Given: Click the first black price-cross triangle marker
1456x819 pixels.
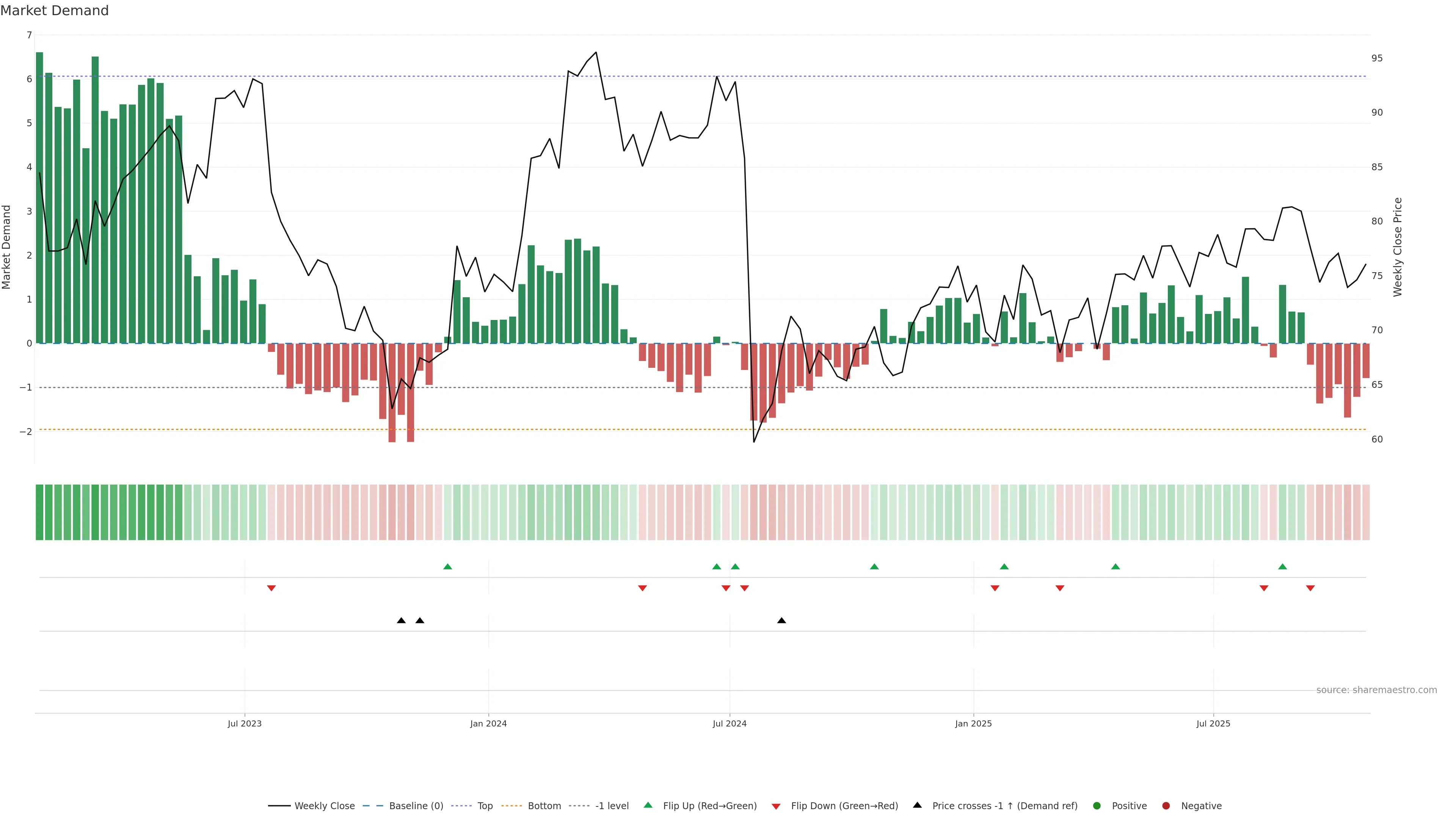Looking at the screenshot, I should 401,621.
